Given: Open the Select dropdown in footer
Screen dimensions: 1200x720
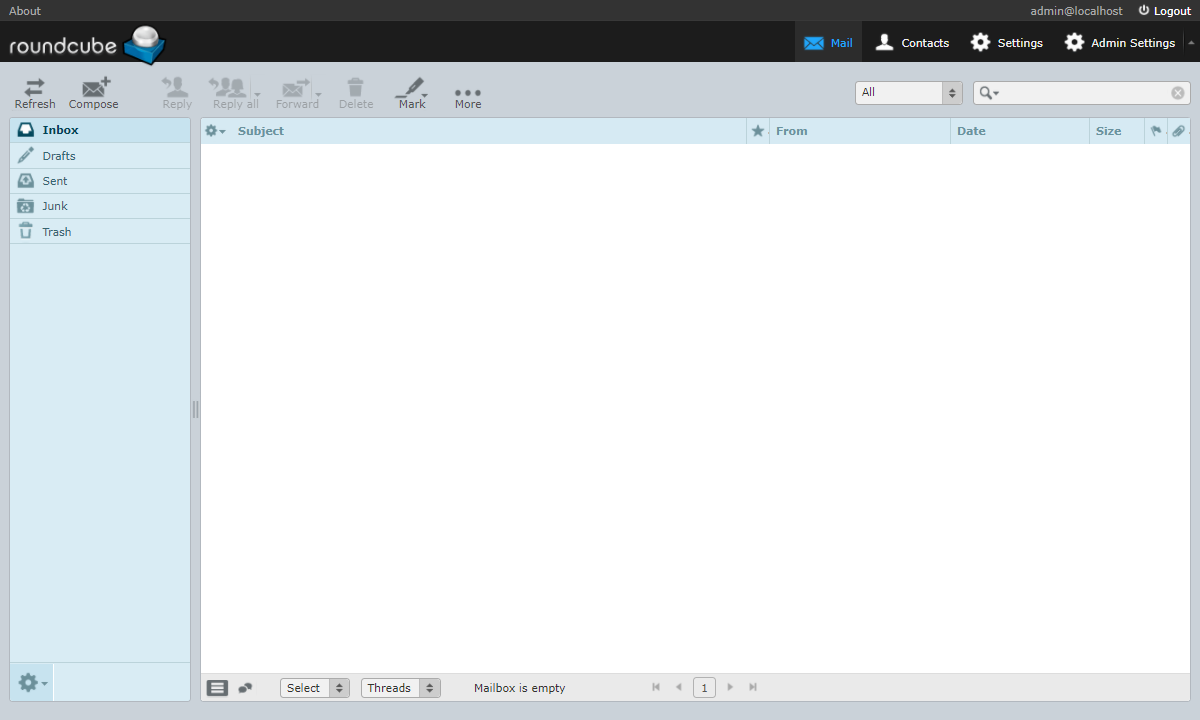Looking at the screenshot, I should 314,688.
